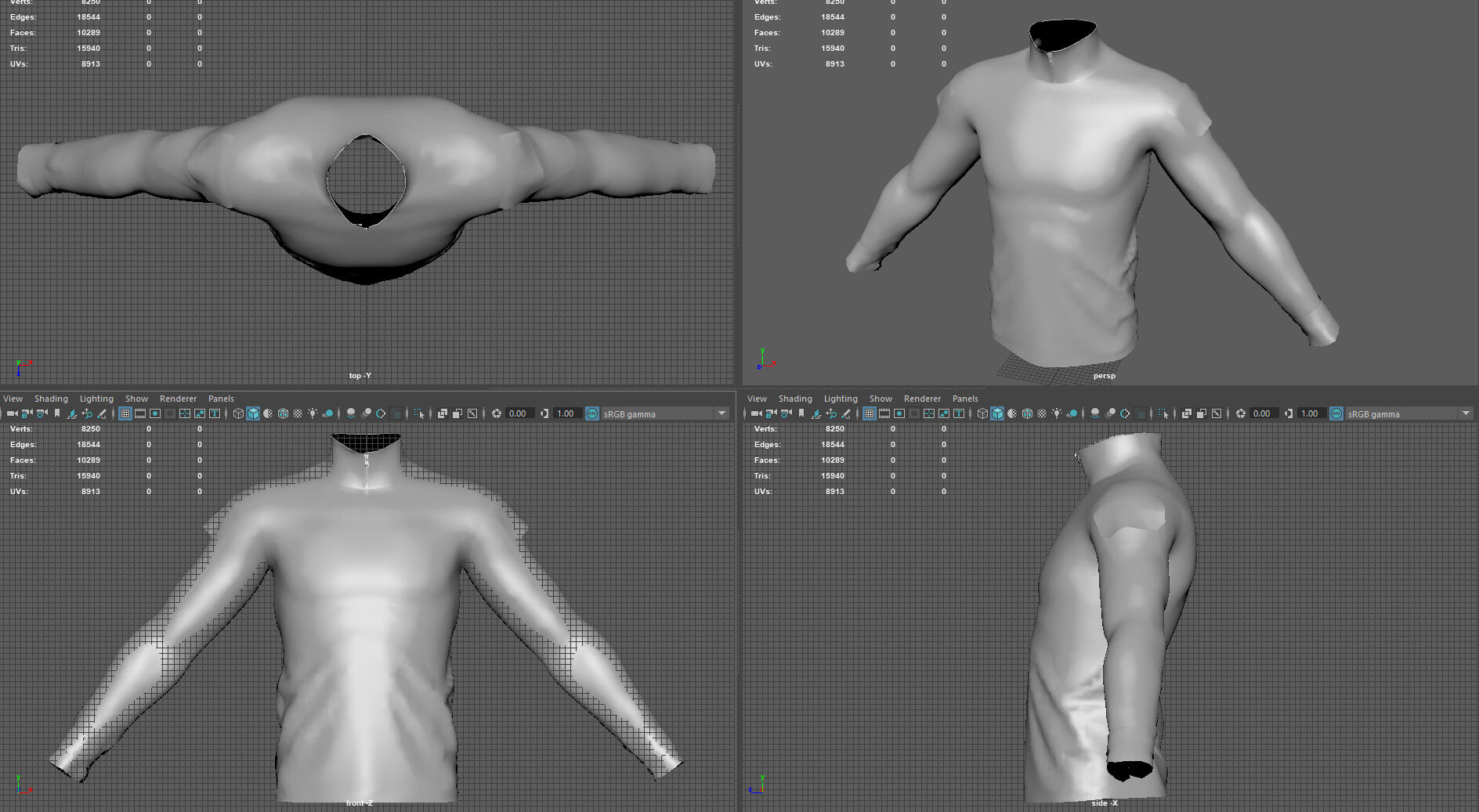Click Exposure reset icon in front view toolbar
This screenshot has width=1479, height=812.
[496, 413]
